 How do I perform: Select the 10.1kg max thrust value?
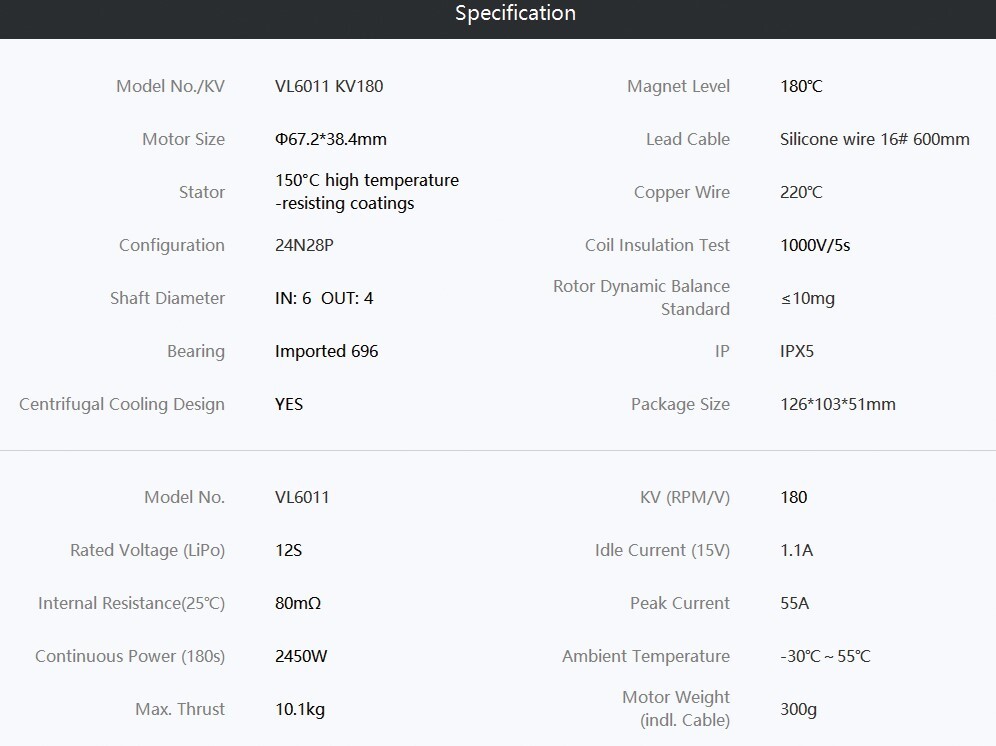[300, 710]
